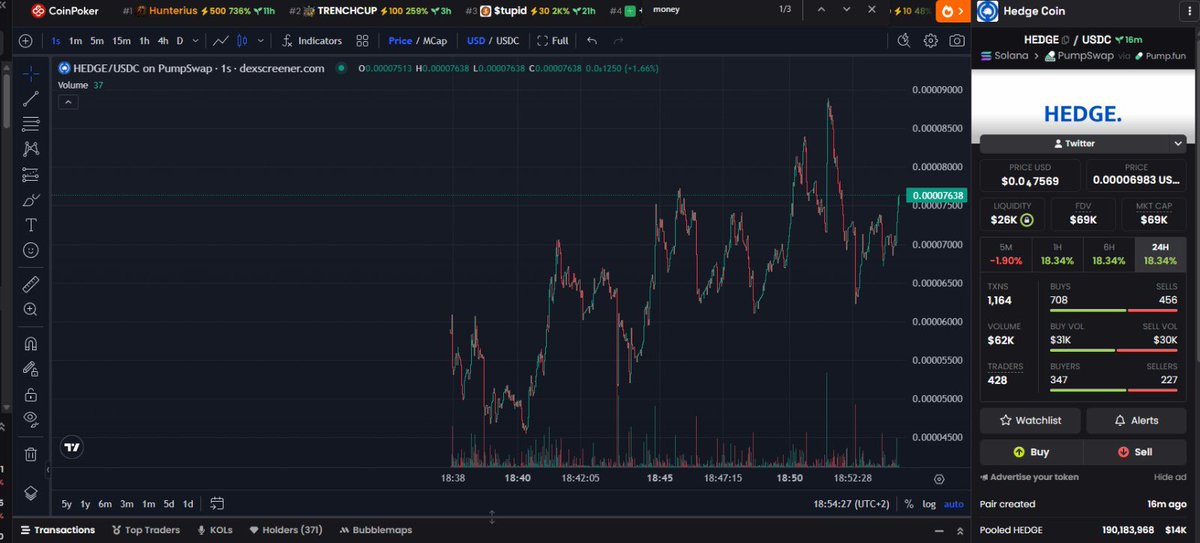
Task: Open the quick search icon
Action: [x=904, y=41]
